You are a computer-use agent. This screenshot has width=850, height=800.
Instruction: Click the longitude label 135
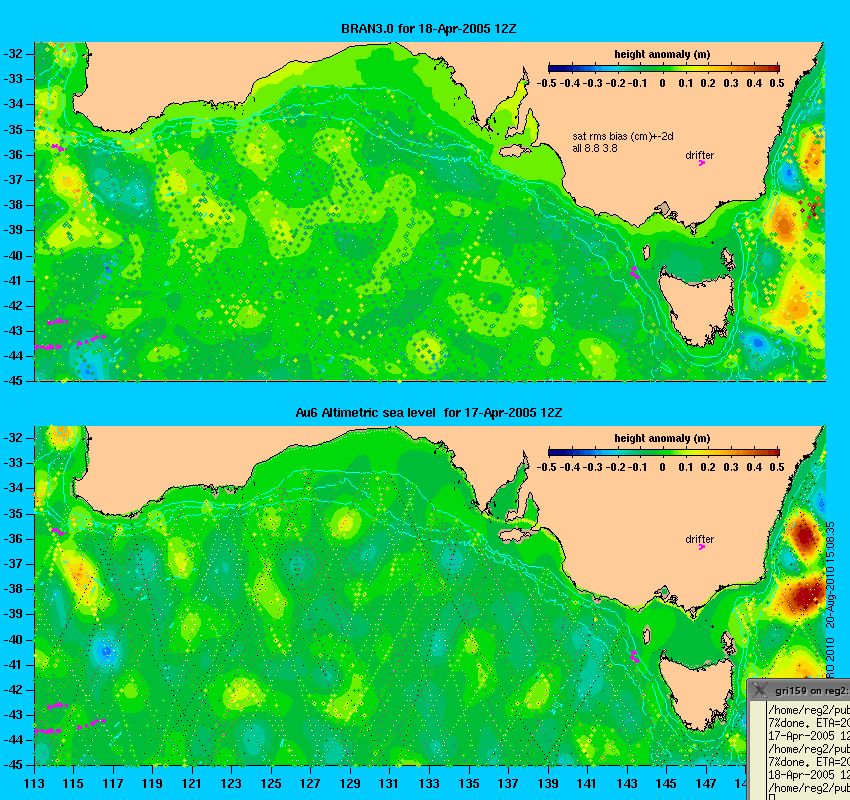[x=469, y=784]
